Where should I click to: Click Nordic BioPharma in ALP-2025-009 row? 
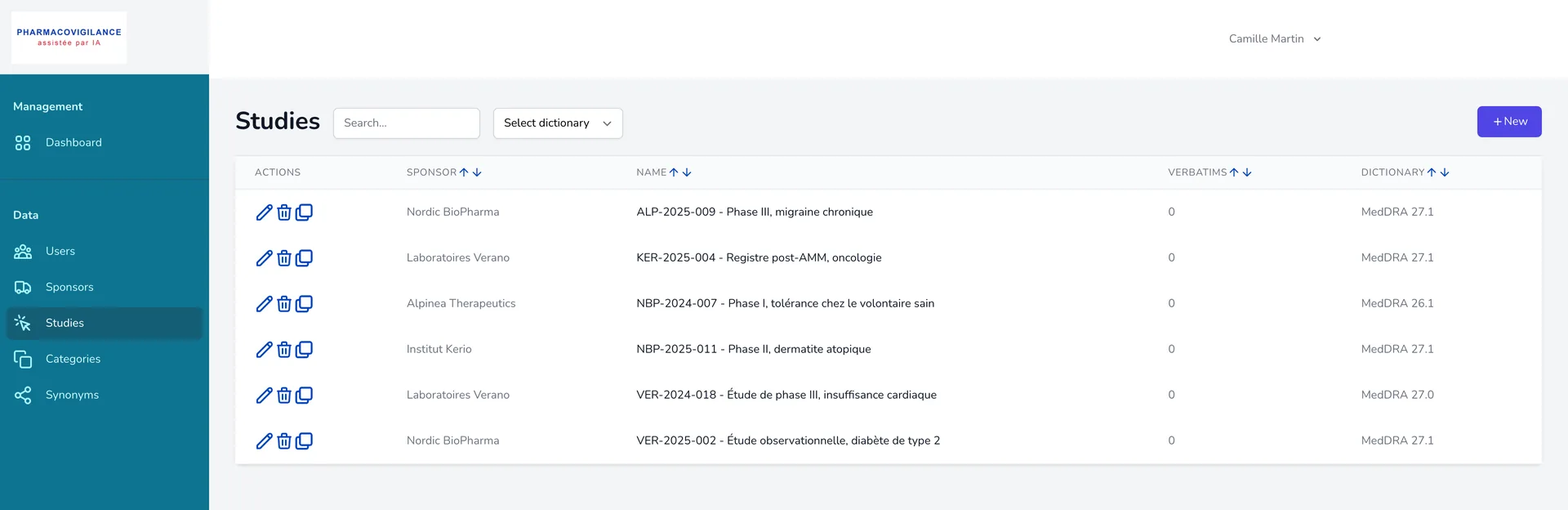tap(453, 212)
